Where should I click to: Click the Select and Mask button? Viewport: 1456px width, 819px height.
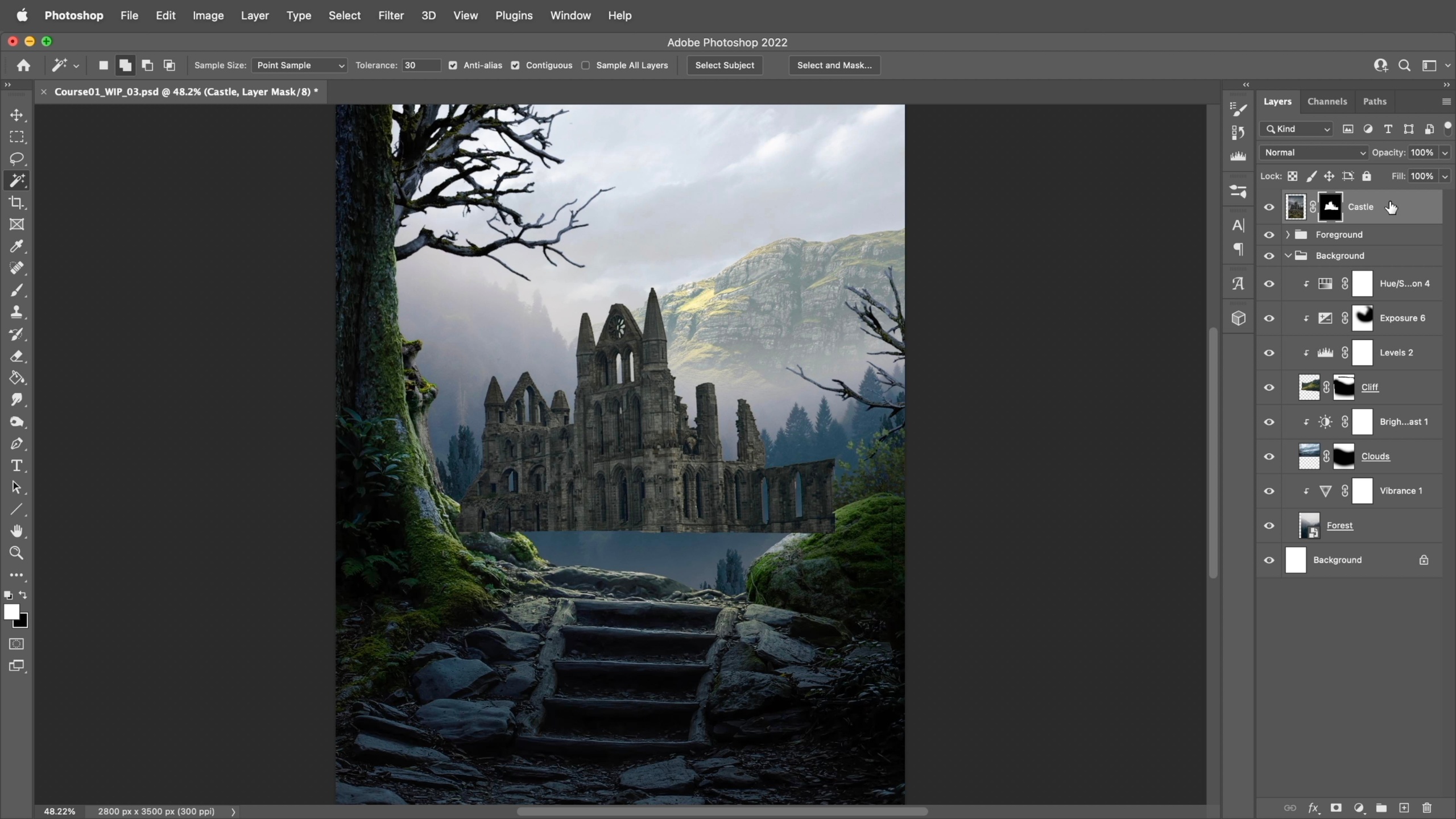pos(834,65)
